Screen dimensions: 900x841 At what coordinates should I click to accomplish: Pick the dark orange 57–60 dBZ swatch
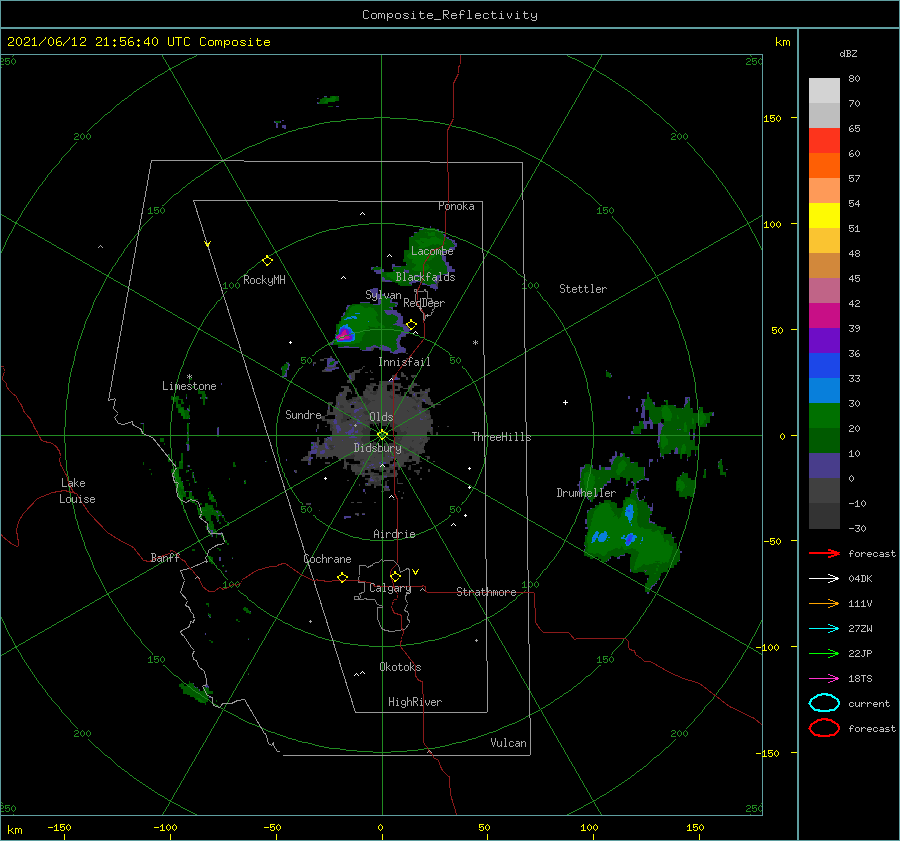pyautogui.click(x=824, y=166)
